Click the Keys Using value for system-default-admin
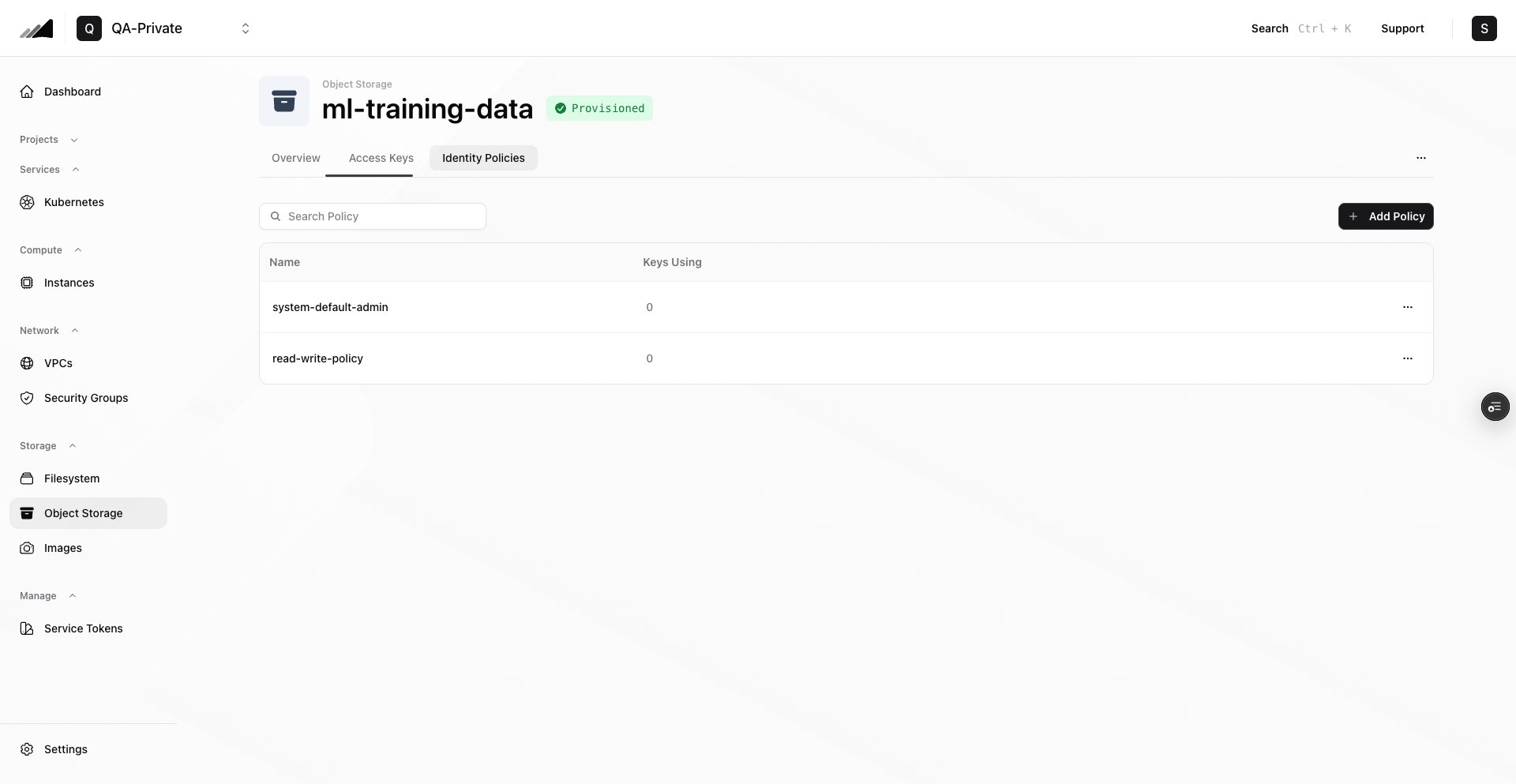 650,307
